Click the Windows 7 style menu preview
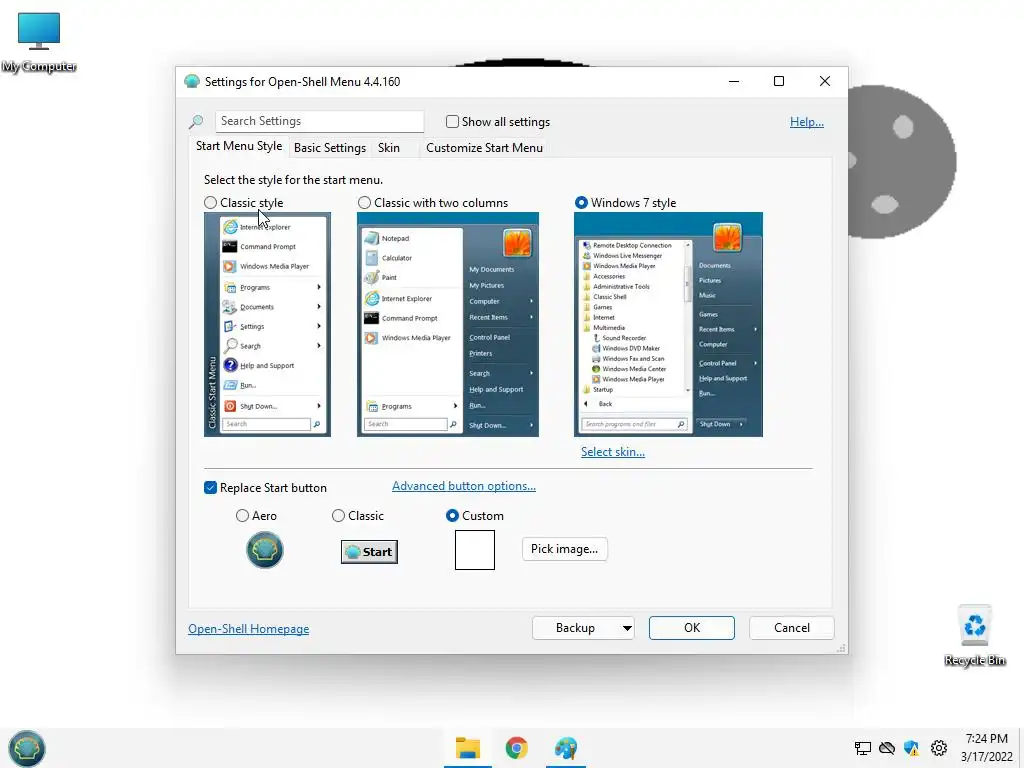The image size is (1024, 768). click(668, 325)
